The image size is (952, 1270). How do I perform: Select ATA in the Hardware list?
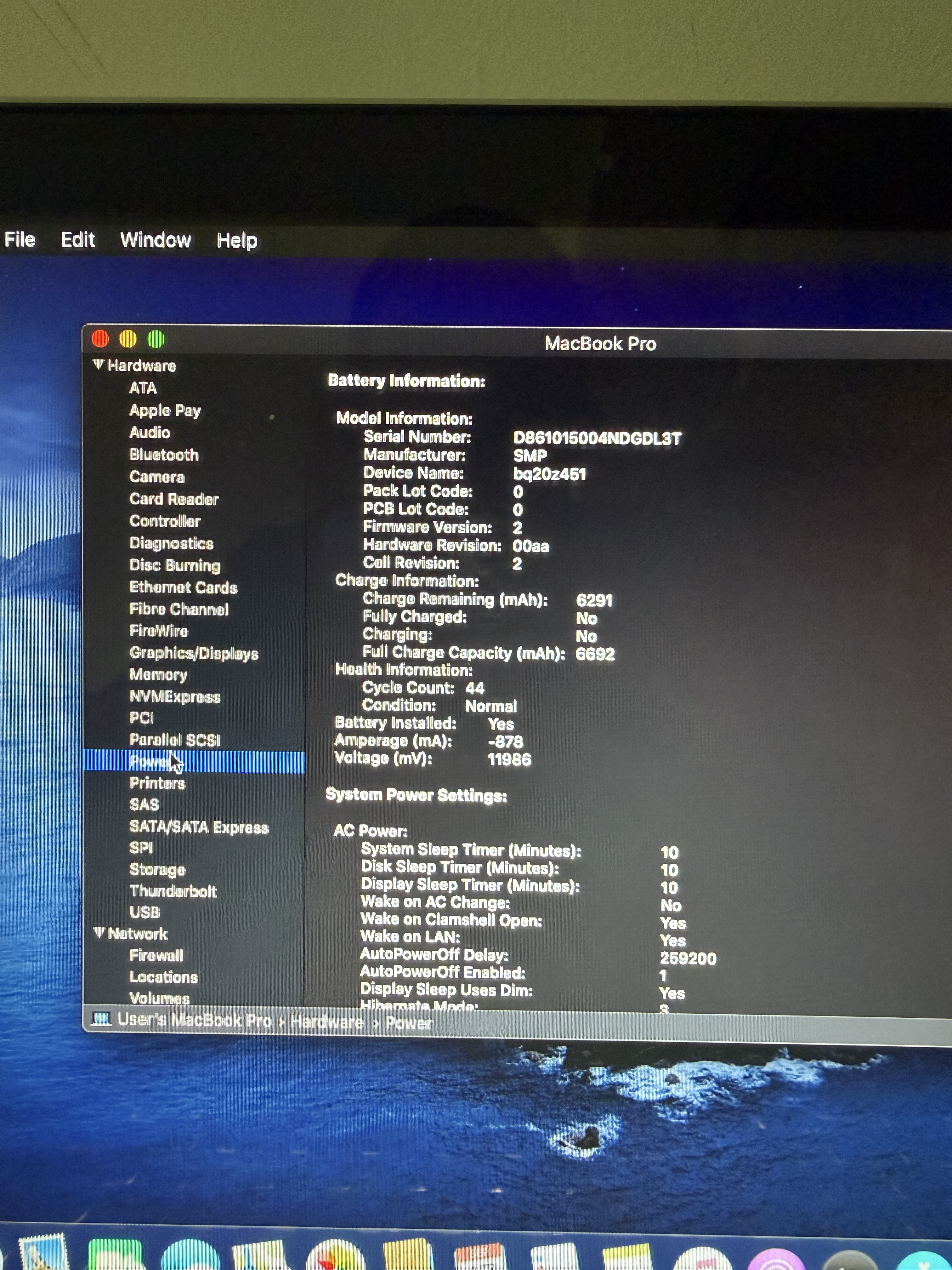(143, 388)
